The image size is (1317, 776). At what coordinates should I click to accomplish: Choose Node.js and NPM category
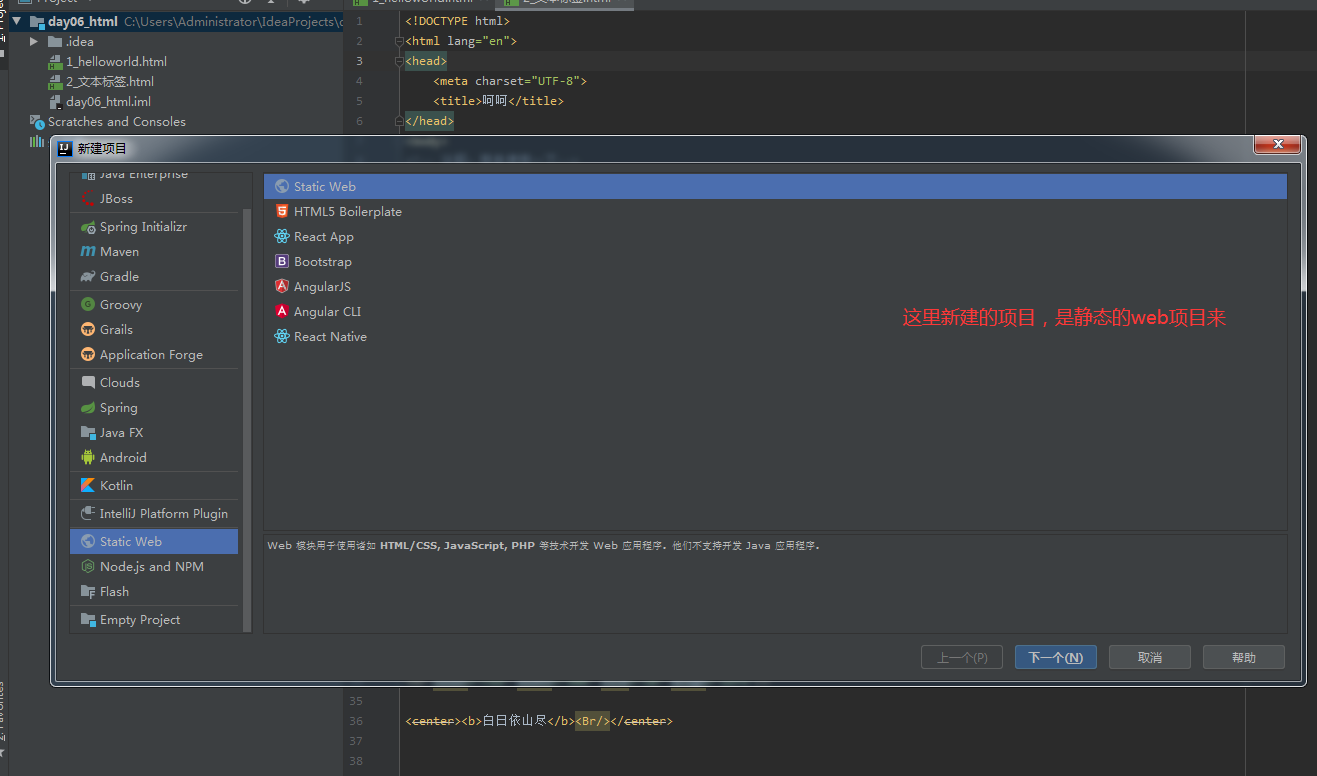154,567
